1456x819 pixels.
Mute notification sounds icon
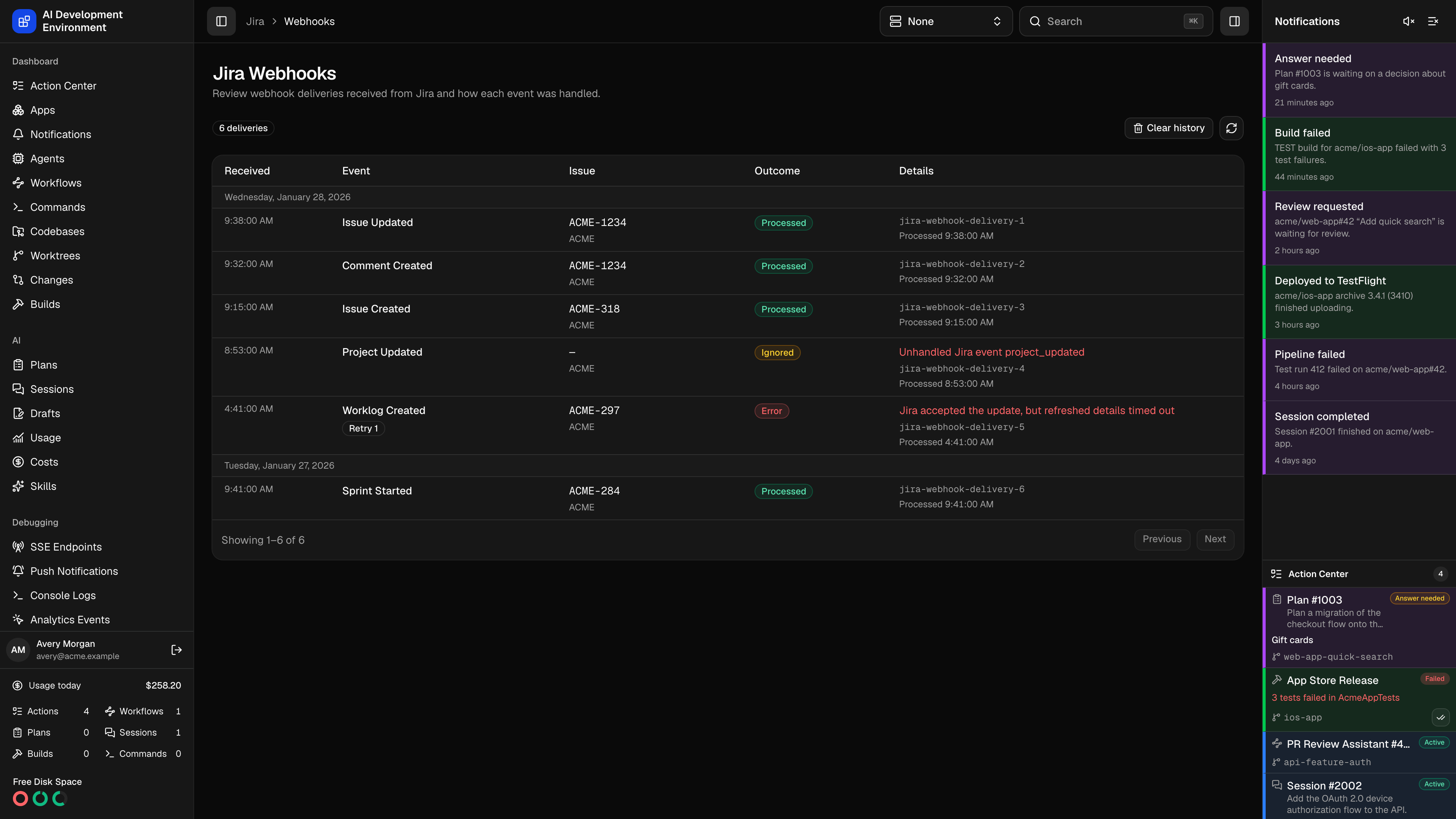[x=1409, y=21]
